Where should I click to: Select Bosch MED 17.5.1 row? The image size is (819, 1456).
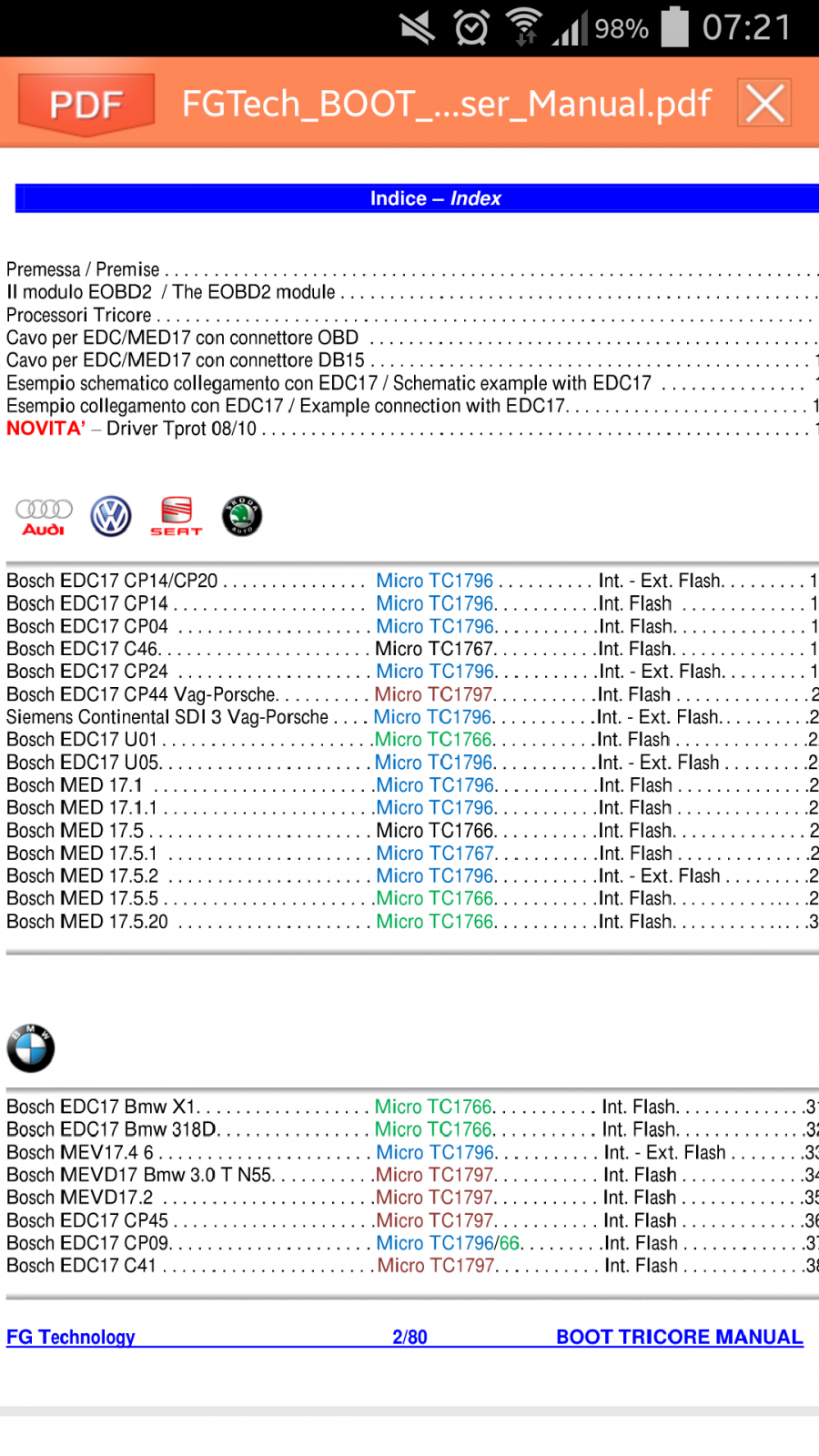click(x=412, y=854)
